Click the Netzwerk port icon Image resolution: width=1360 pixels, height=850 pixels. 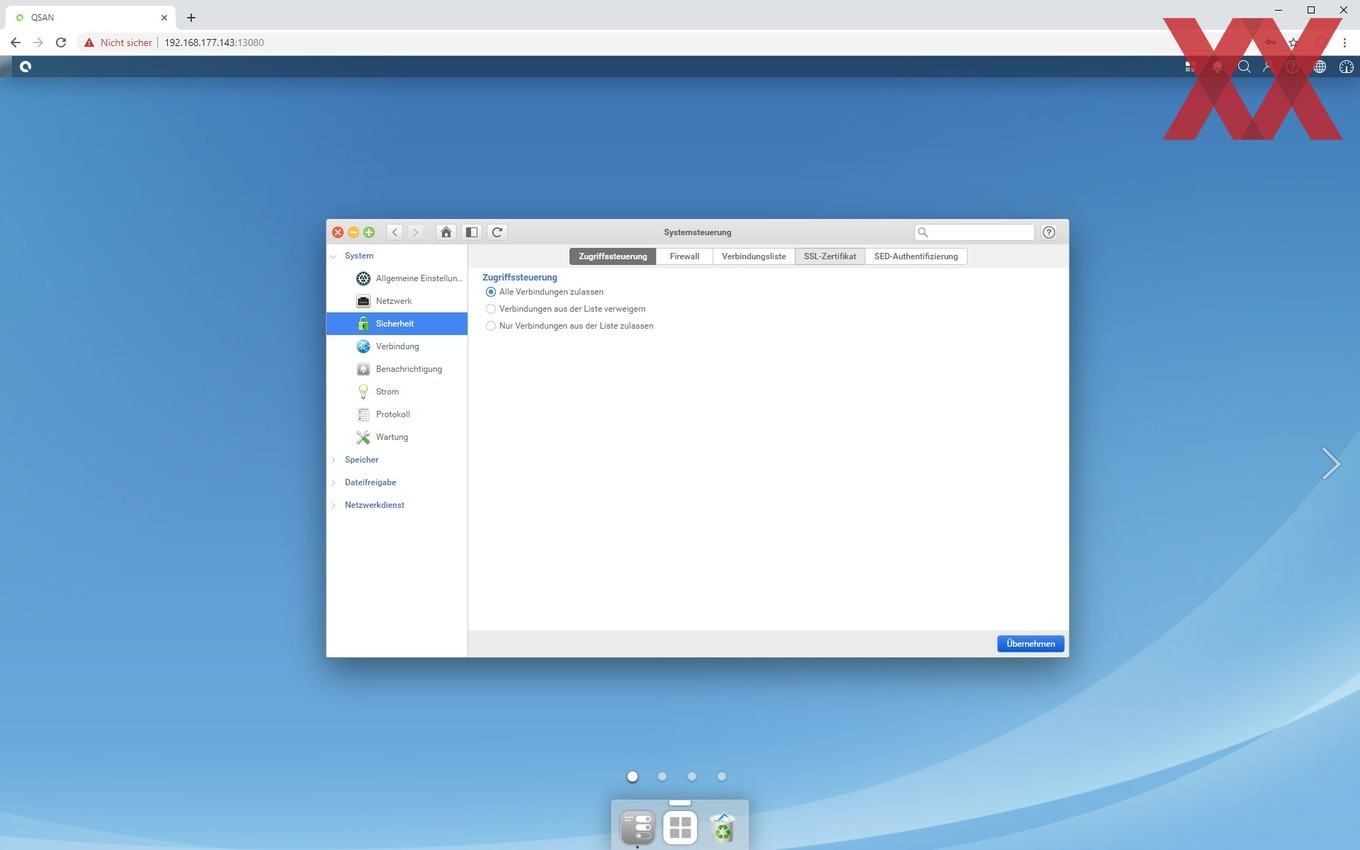tap(363, 301)
